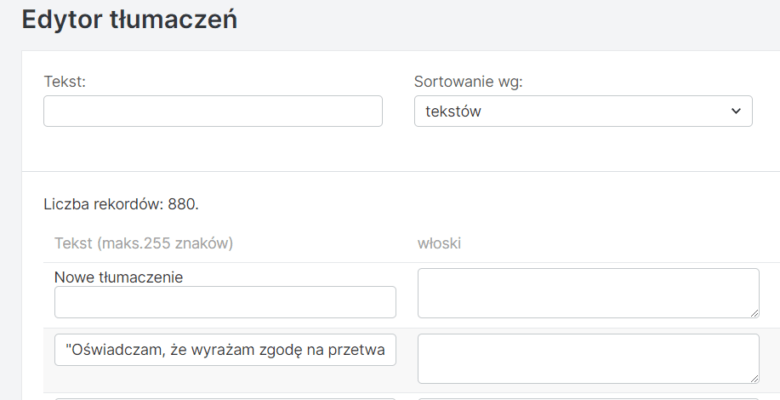780x400 pixels.
Task: Click the Nowe tłumaczenie text input
Action: click(225, 302)
